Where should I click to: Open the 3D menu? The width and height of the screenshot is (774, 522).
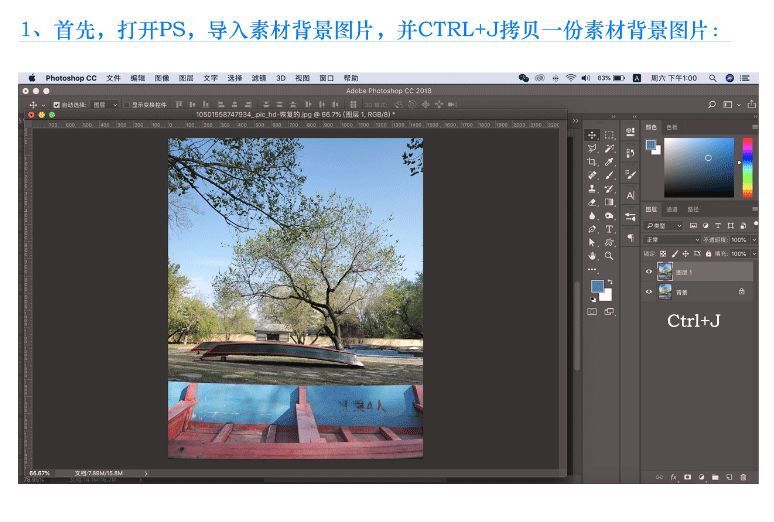tap(281, 78)
